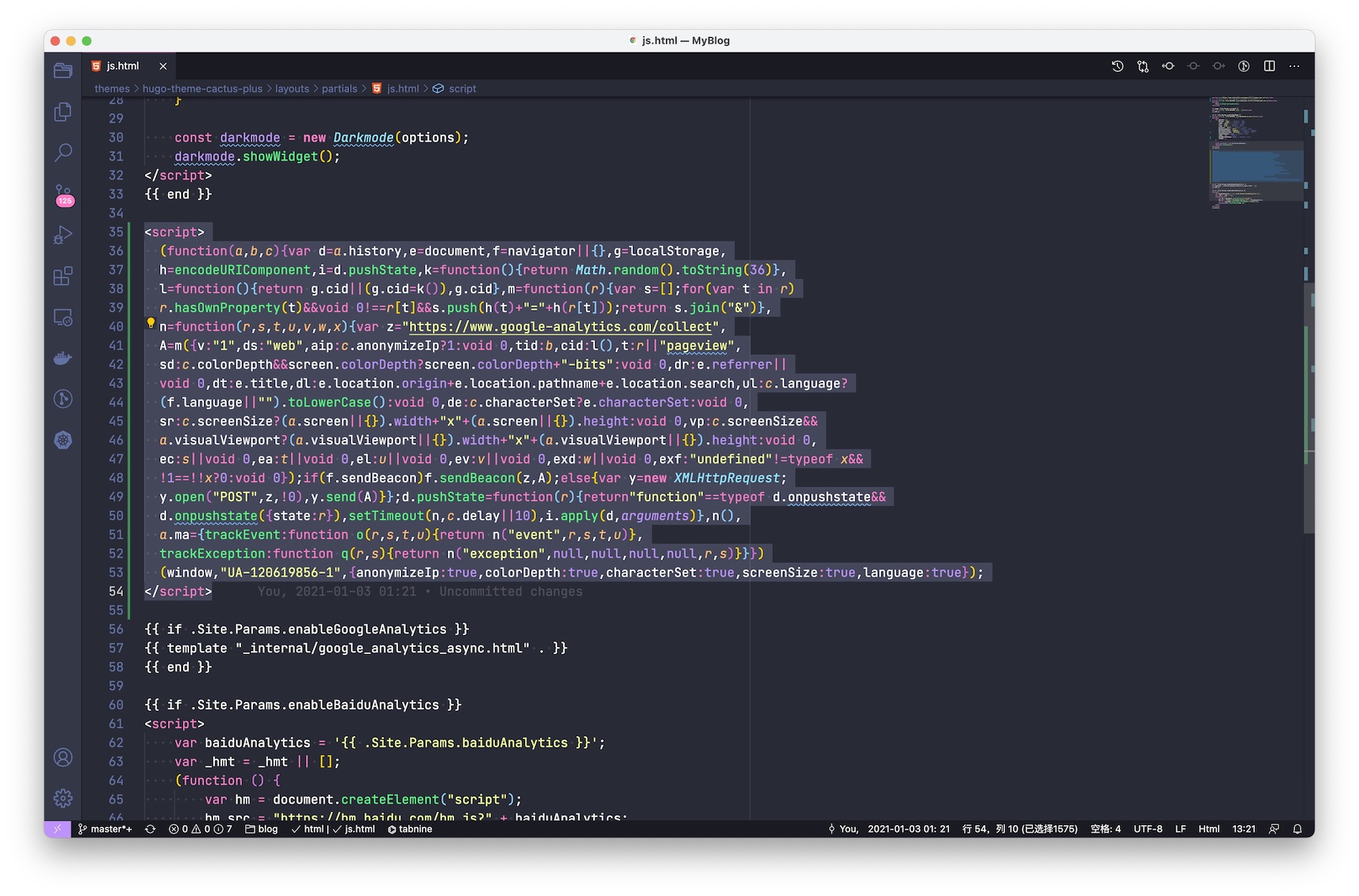Open the GitLens view in activity bar
The image size is (1359, 896).
[63, 399]
